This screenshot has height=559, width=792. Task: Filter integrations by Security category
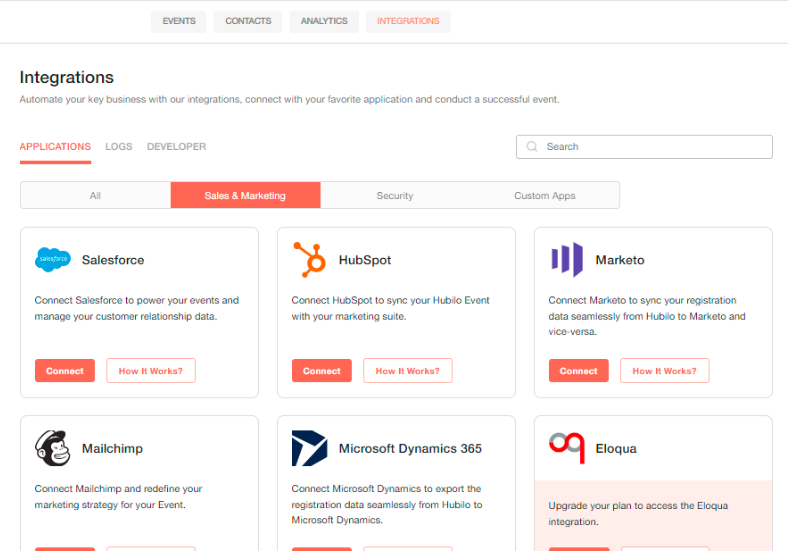[395, 195]
